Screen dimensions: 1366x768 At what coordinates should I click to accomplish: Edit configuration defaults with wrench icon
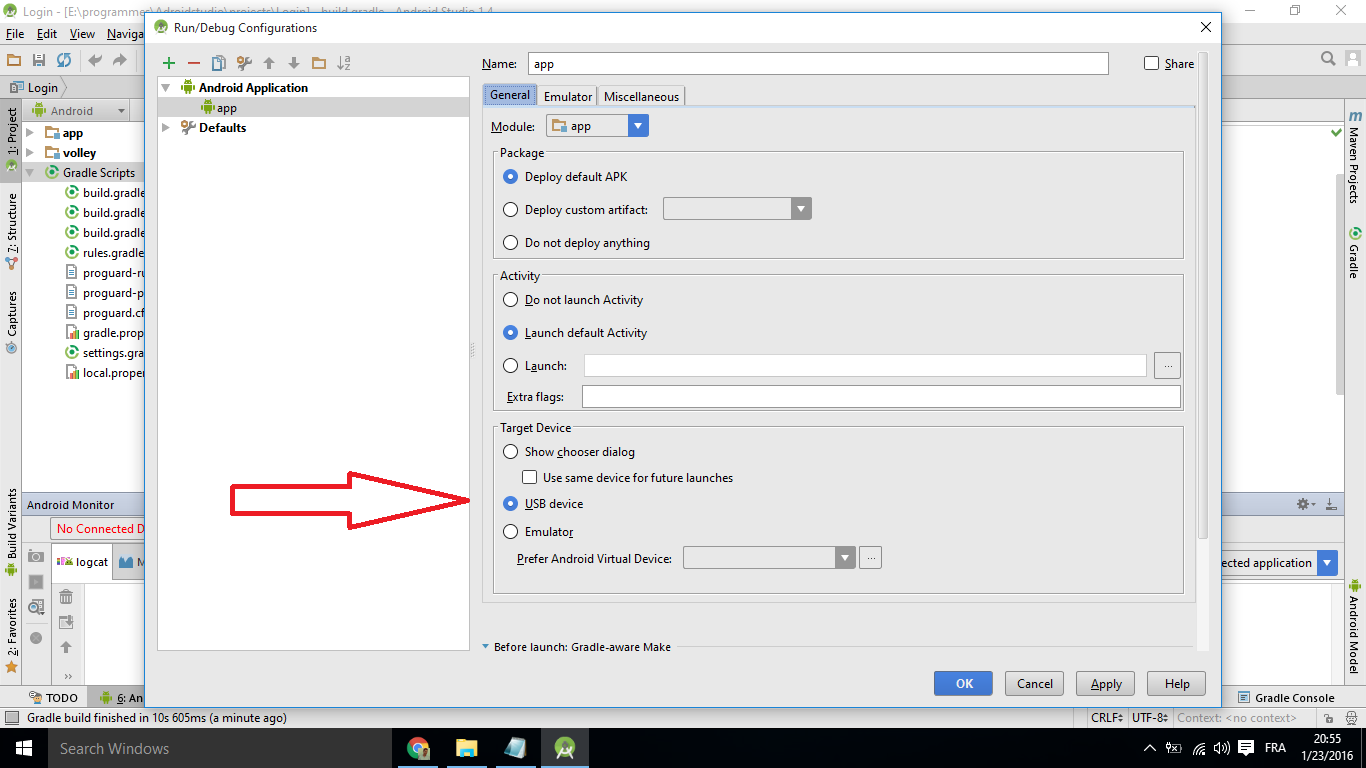(243, 62)
